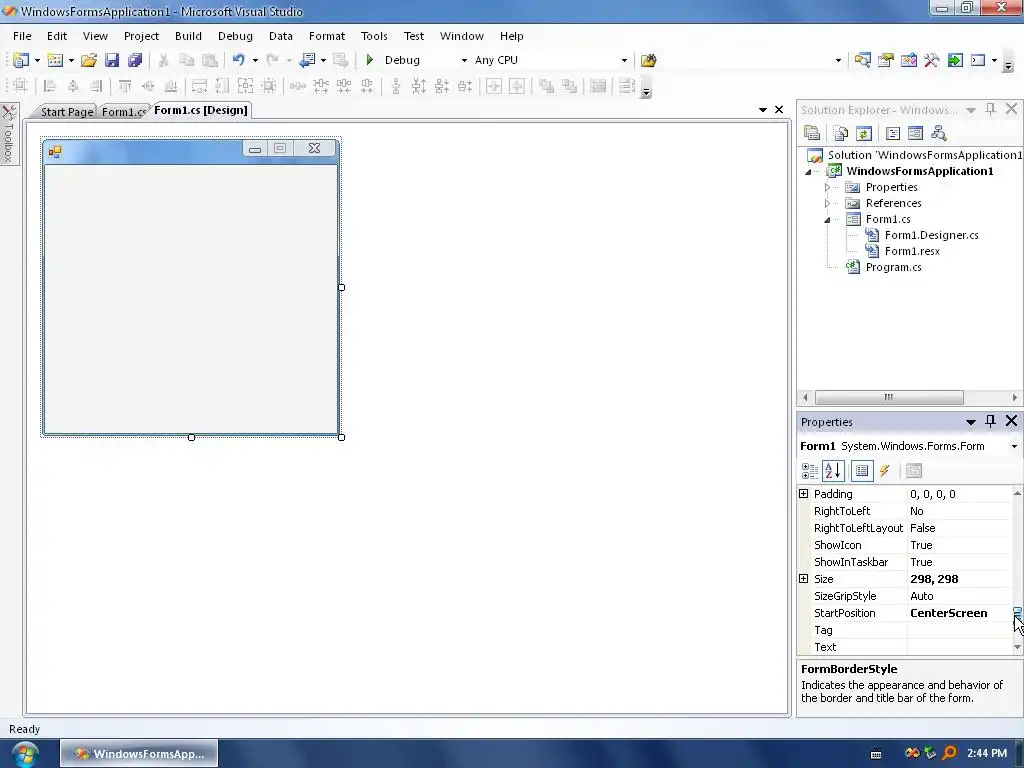The height and width of the screenshot is (768, 1024).
Task: Click the Find in Files icon
Action: click(x=648, y=60)
